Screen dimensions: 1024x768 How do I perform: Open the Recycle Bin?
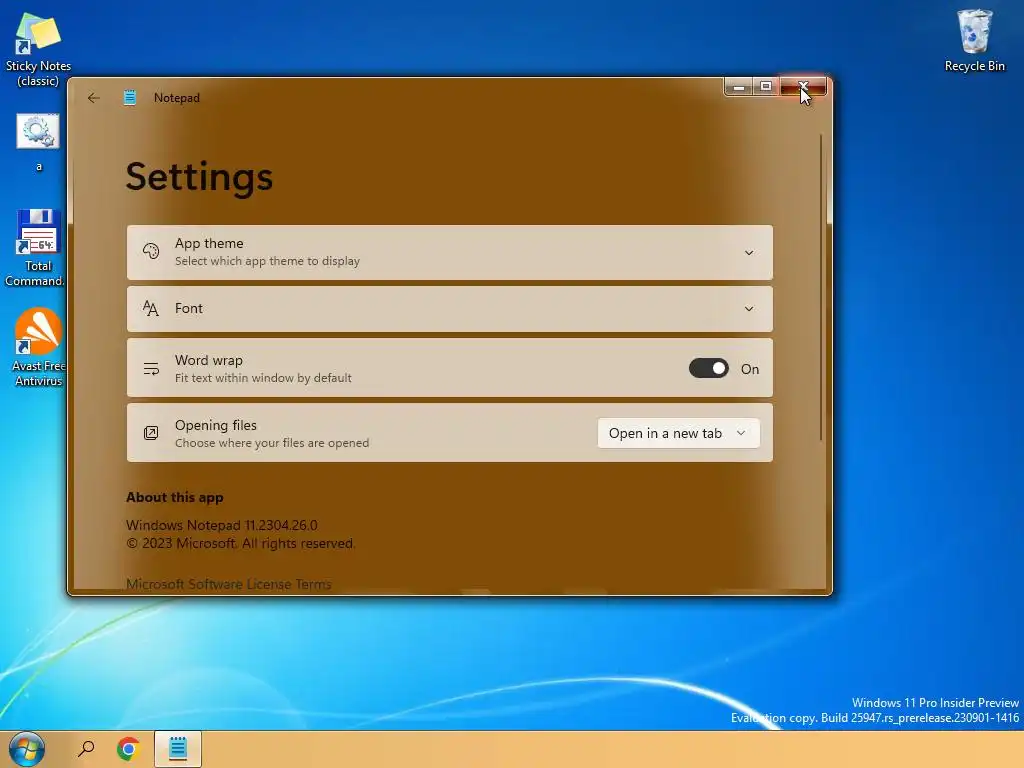(x=974, y=40)
